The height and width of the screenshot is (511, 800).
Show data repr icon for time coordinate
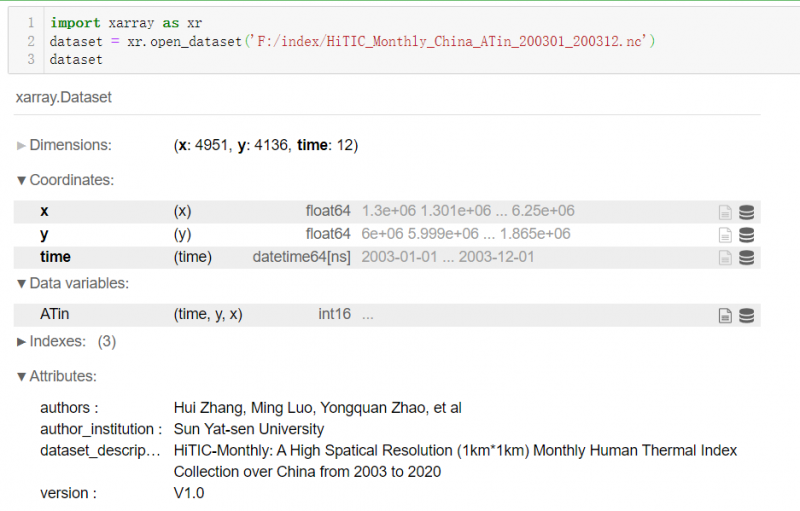(x=746, y=257)
